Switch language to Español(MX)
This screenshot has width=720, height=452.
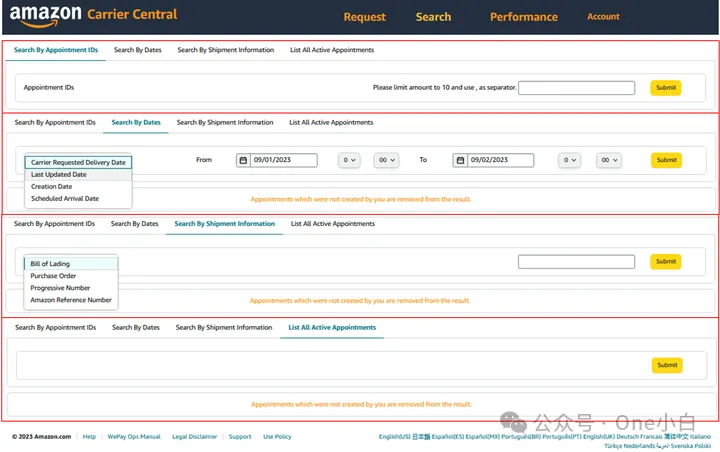click(483, 437)
